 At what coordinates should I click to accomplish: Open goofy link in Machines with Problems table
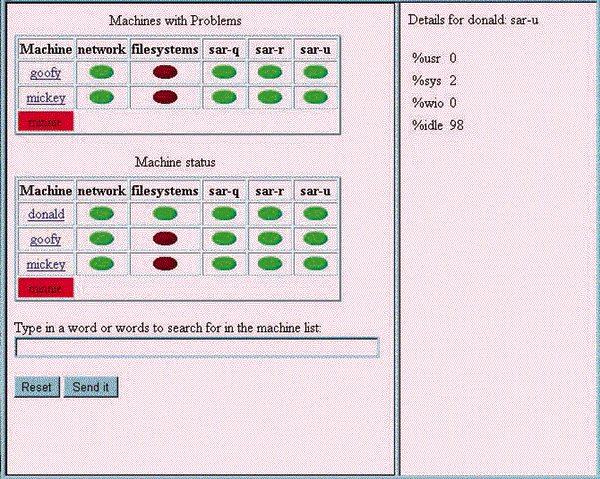click(46, 73)
